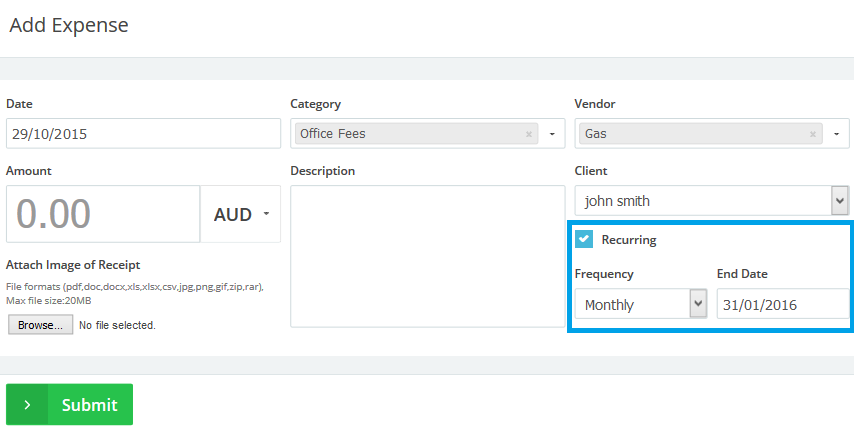This screenshot has height=431, width=854.
Task: Focus the Amount input field
Action: click(x=103, y=214)
